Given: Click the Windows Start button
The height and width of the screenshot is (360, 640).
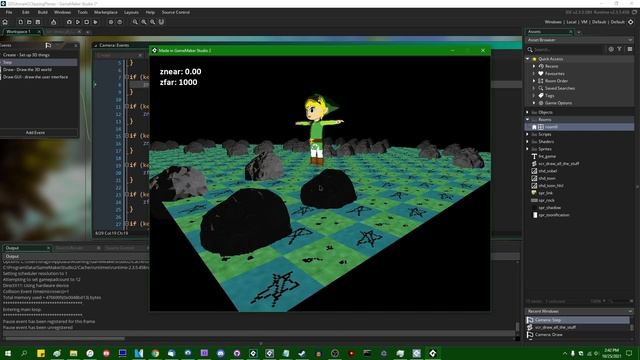Looking at the screenshot, I should click(8, 353).
